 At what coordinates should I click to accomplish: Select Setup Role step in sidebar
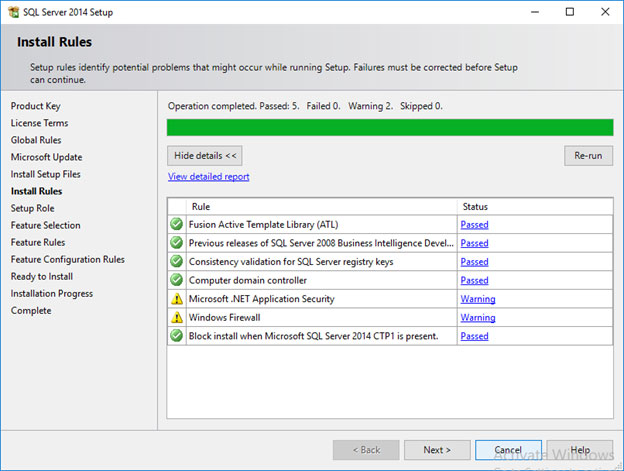pos(32,208)
